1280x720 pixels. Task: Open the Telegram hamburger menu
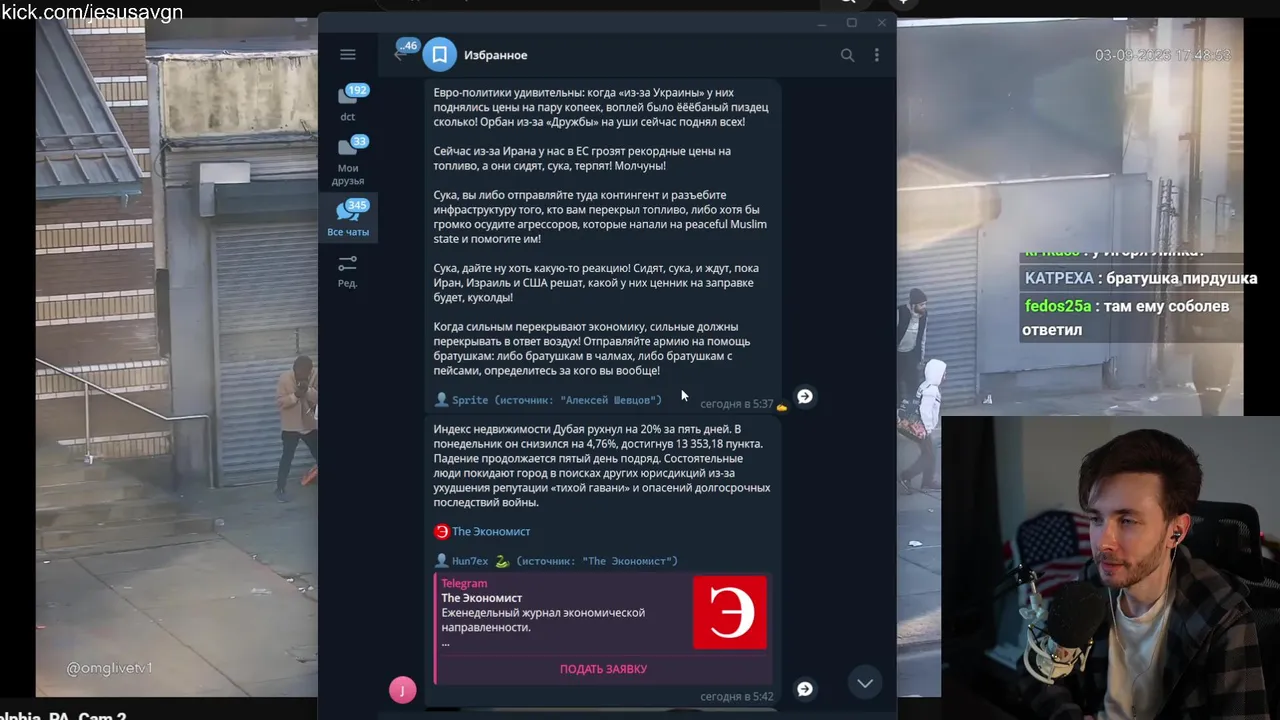[347, 55]
